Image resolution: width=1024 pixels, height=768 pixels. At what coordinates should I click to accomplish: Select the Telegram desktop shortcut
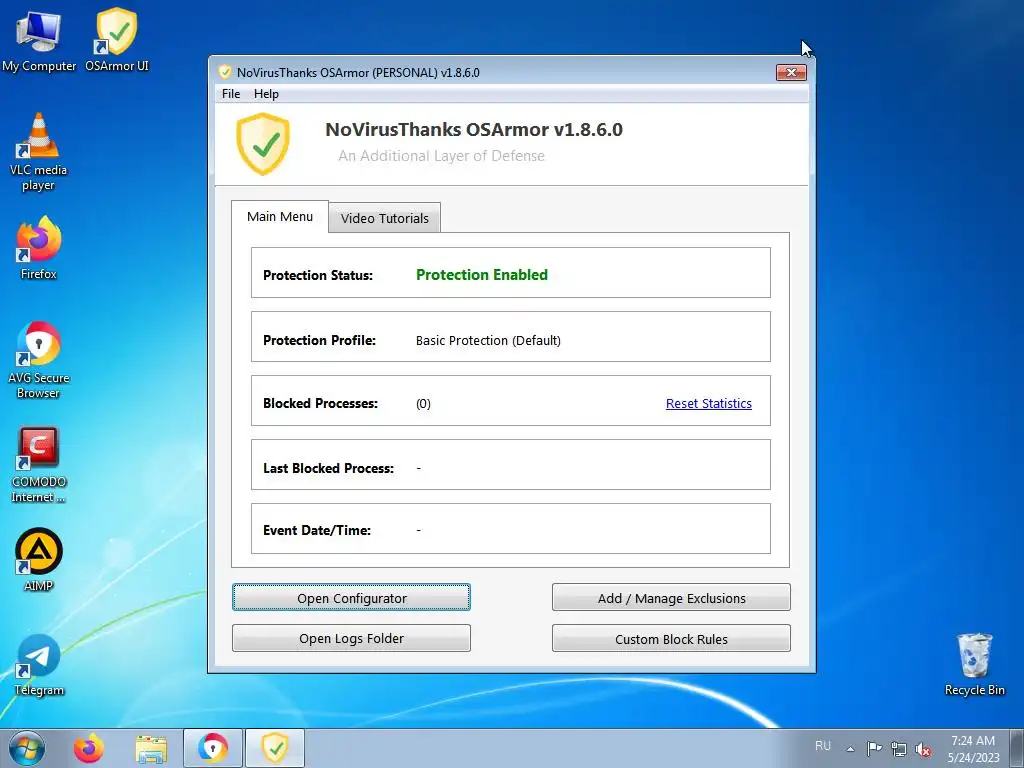(39, 665)
